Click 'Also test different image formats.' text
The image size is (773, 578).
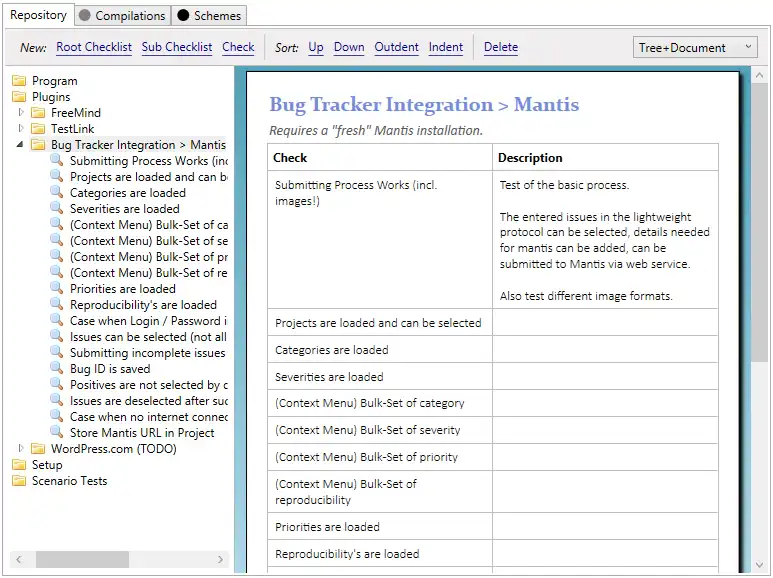point(586,296)
